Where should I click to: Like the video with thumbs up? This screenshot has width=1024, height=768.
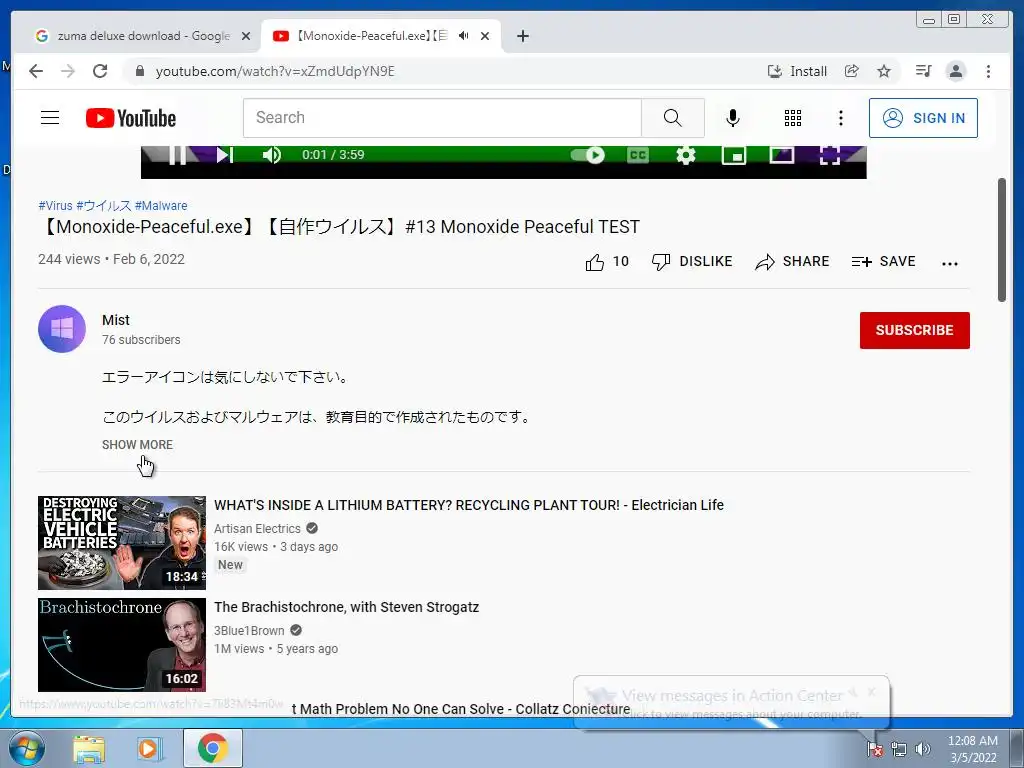(607, 262)
